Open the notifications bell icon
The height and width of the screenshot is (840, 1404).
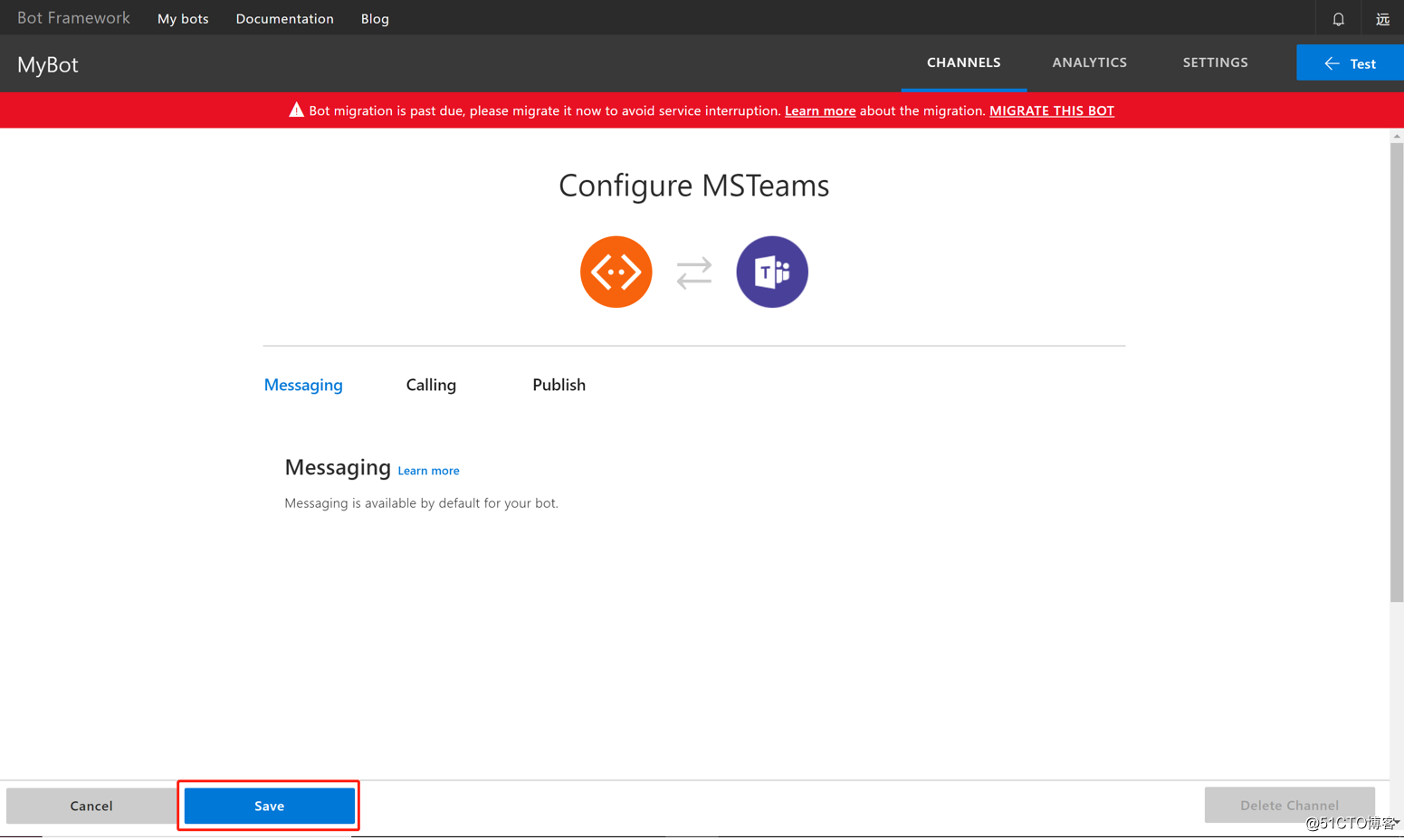coord(1338,18)
